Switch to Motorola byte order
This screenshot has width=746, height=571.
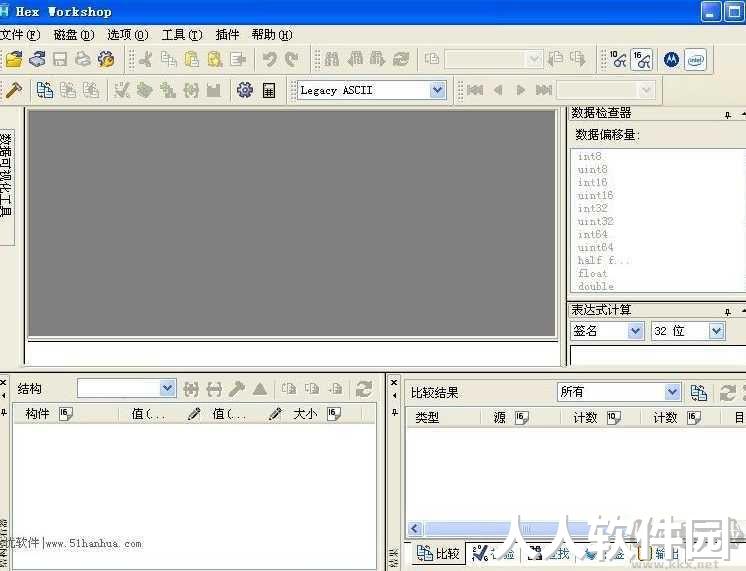coord(671,59)
